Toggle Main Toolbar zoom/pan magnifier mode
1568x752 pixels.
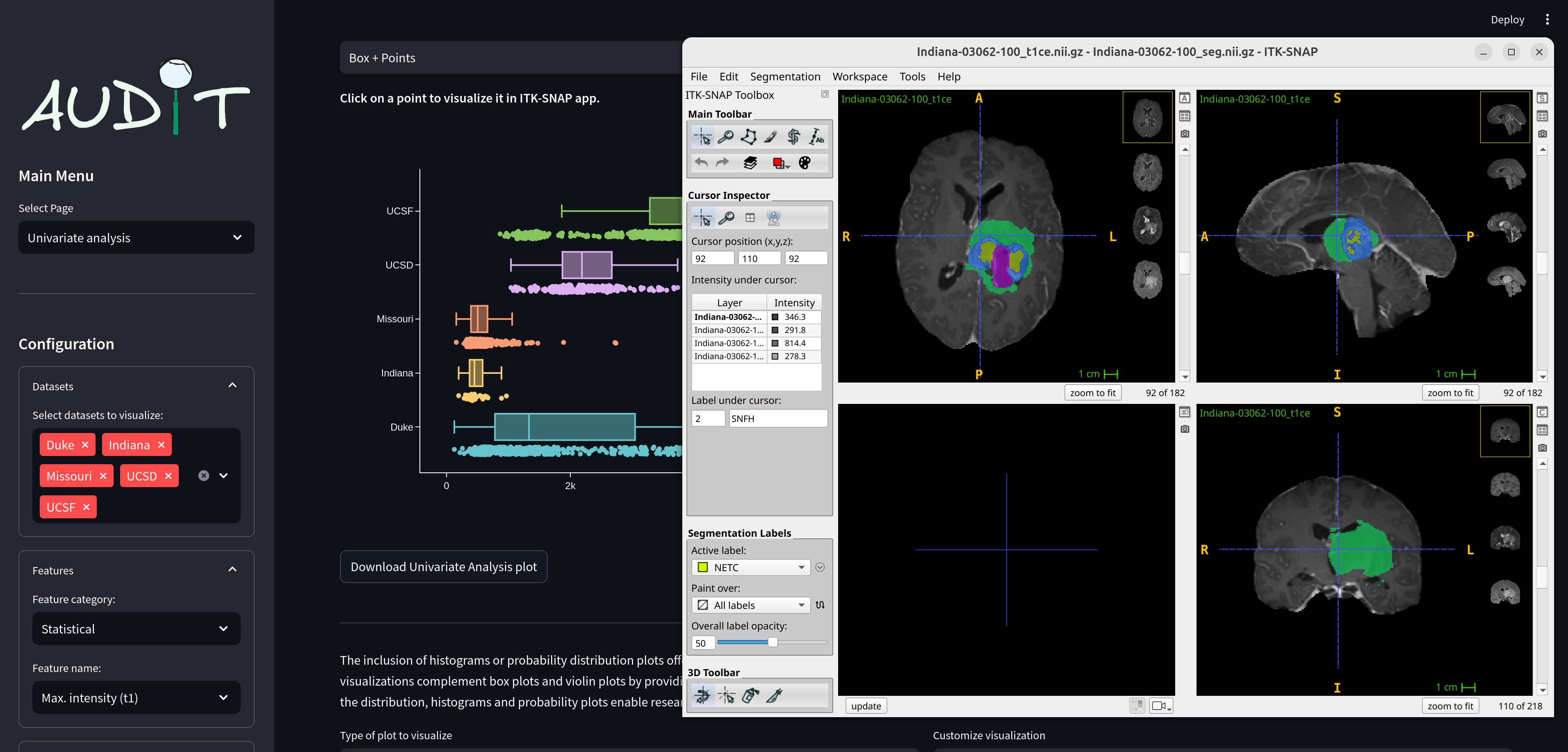(x=725, y=137)
